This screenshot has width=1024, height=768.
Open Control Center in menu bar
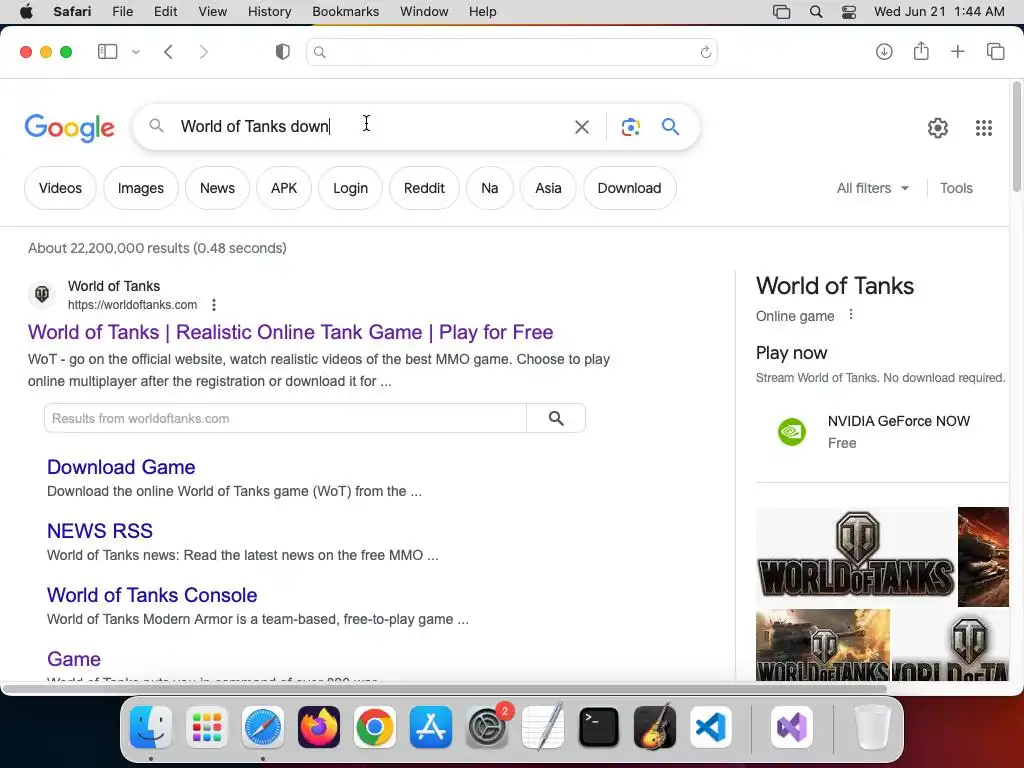click(x=848, y=12)
